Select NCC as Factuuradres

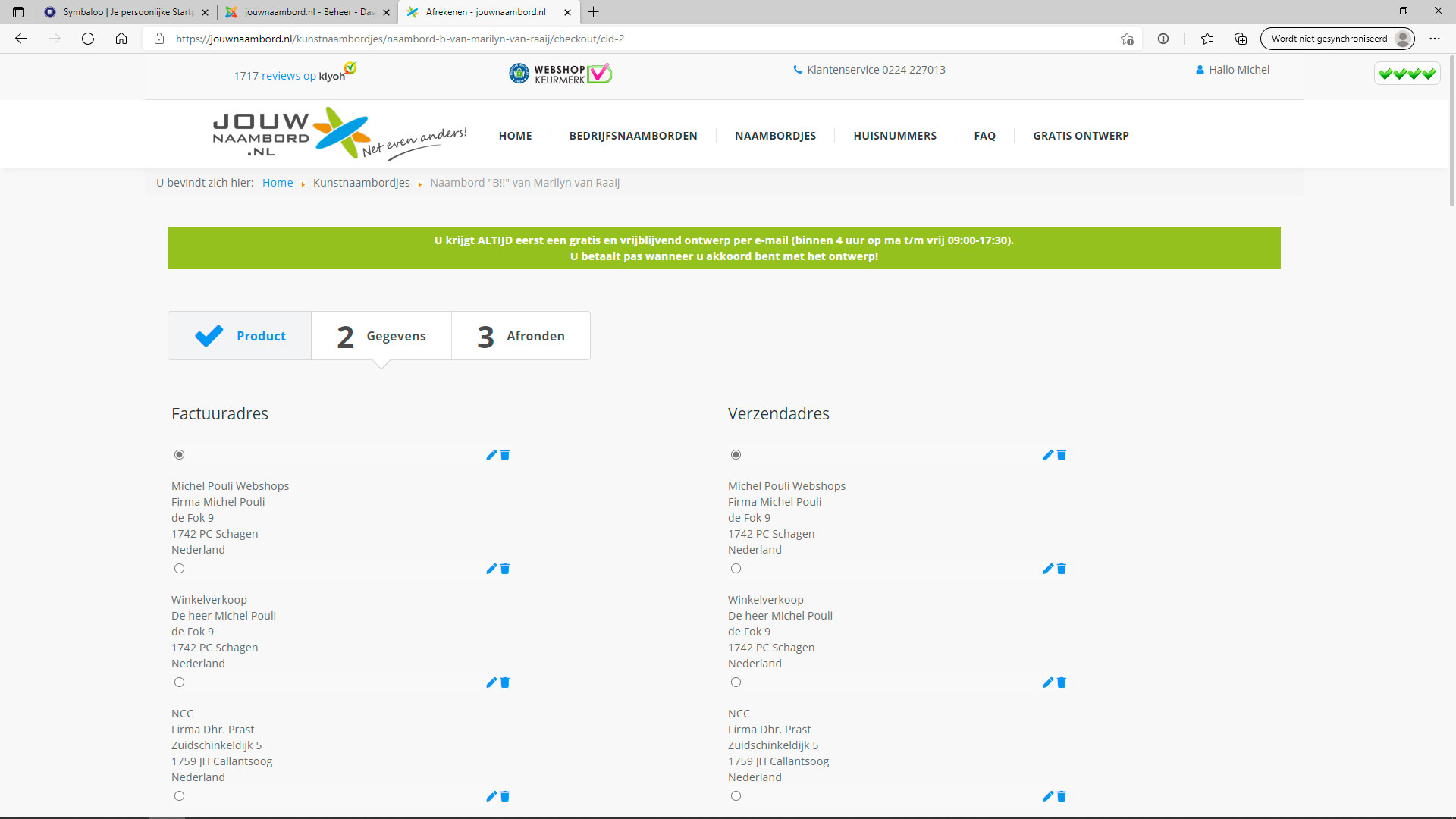point(179,682)
